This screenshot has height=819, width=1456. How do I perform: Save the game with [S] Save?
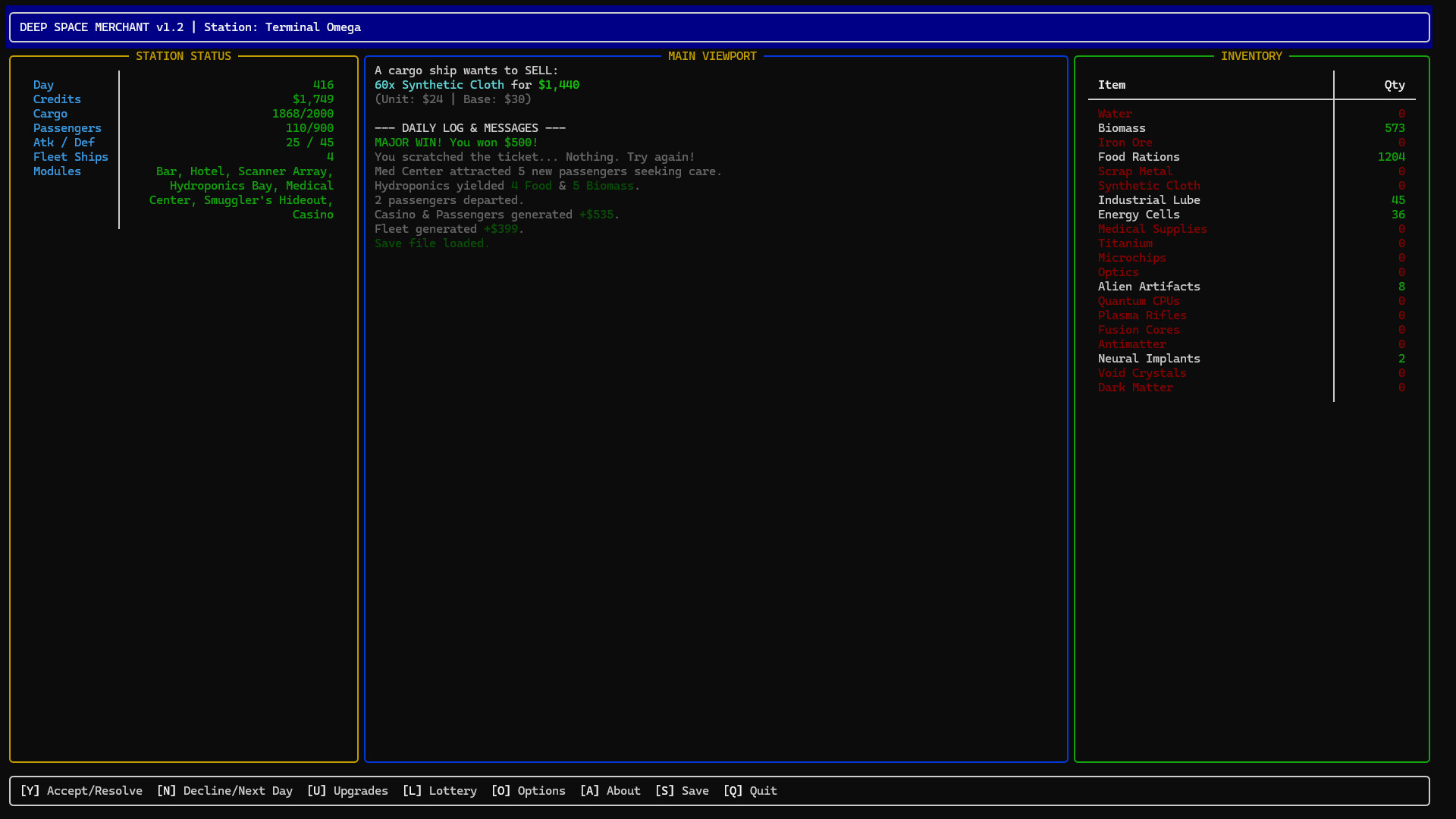(682, 790)
